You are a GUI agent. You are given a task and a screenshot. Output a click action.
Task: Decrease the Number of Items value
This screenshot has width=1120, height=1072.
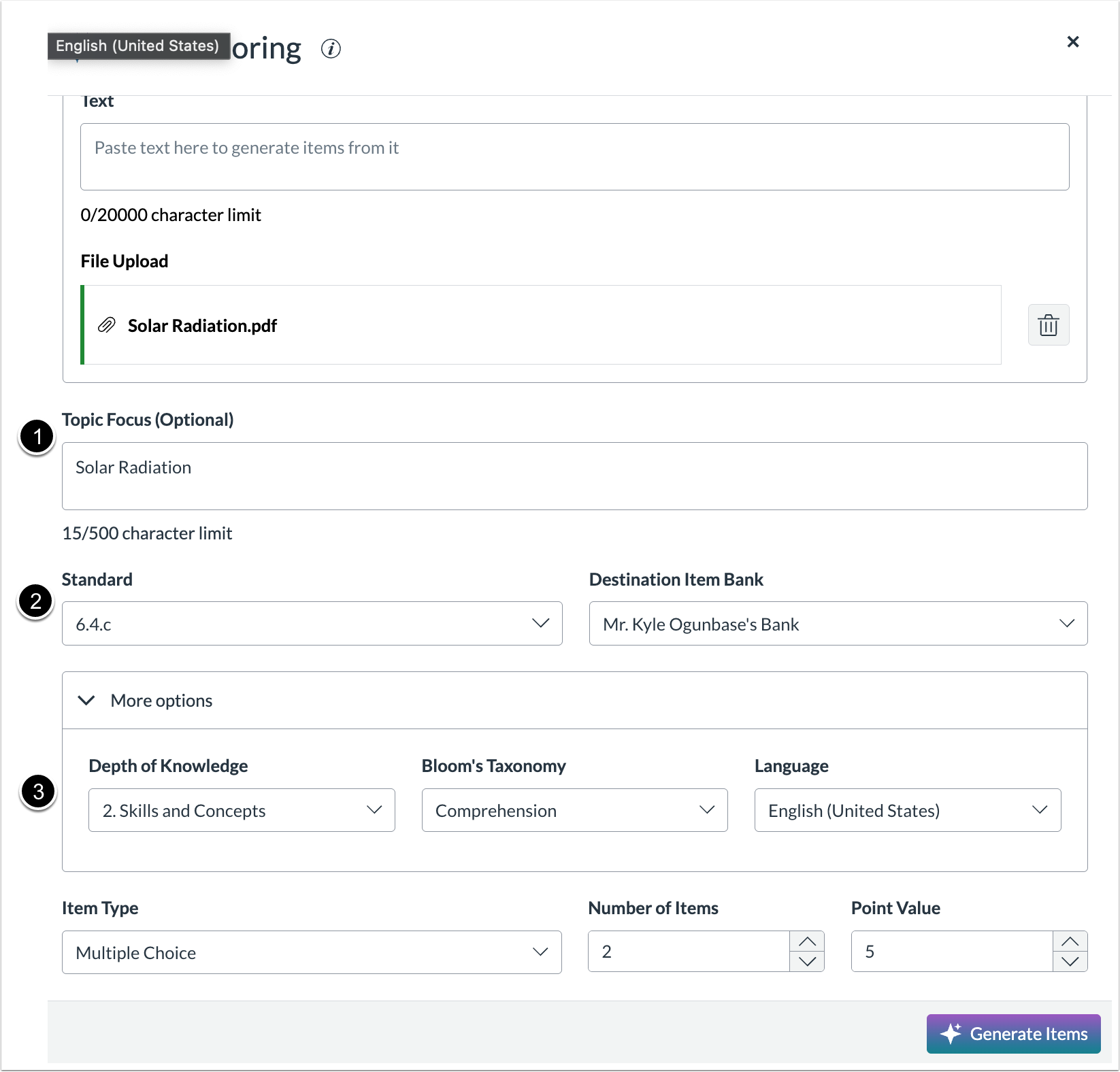(807, 962)
